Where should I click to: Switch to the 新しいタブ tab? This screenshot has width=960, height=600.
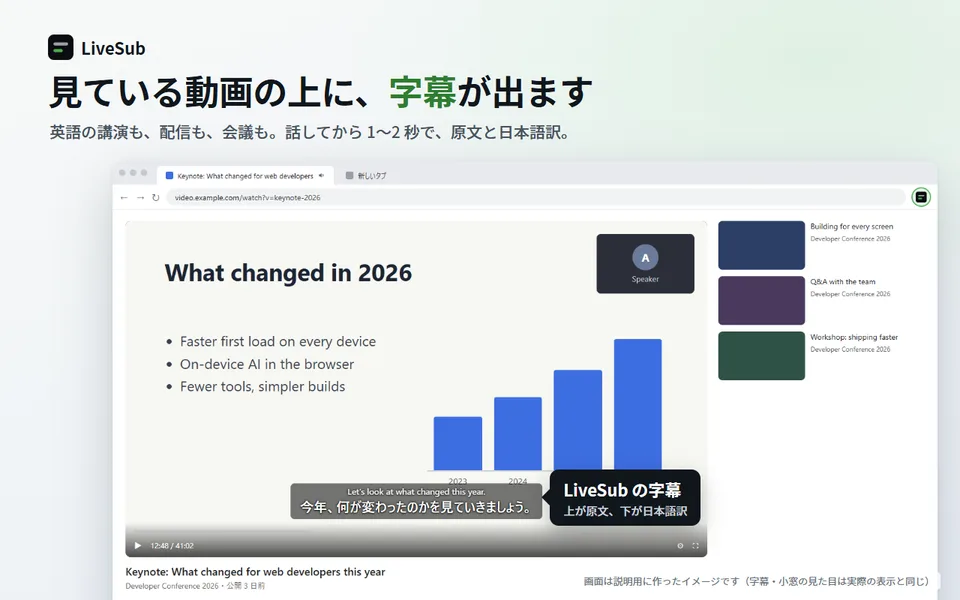click(366, 176)
